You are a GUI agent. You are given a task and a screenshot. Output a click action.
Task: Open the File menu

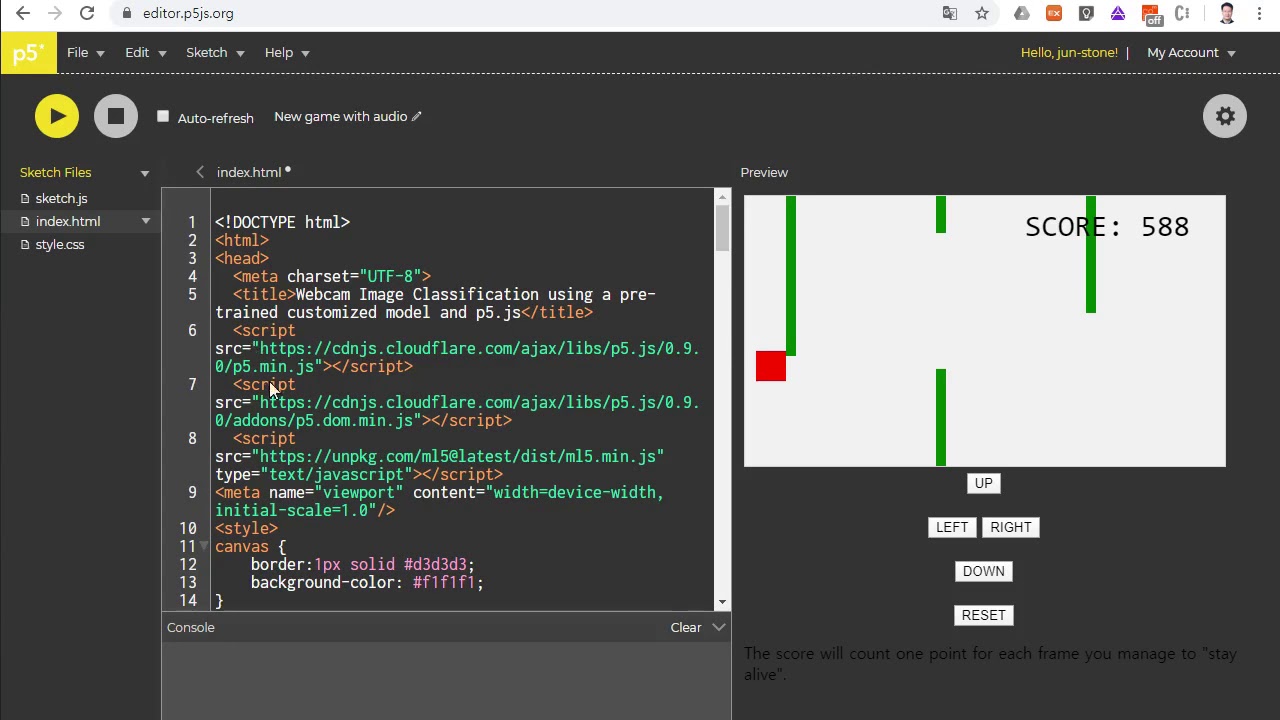click(86, 53)
